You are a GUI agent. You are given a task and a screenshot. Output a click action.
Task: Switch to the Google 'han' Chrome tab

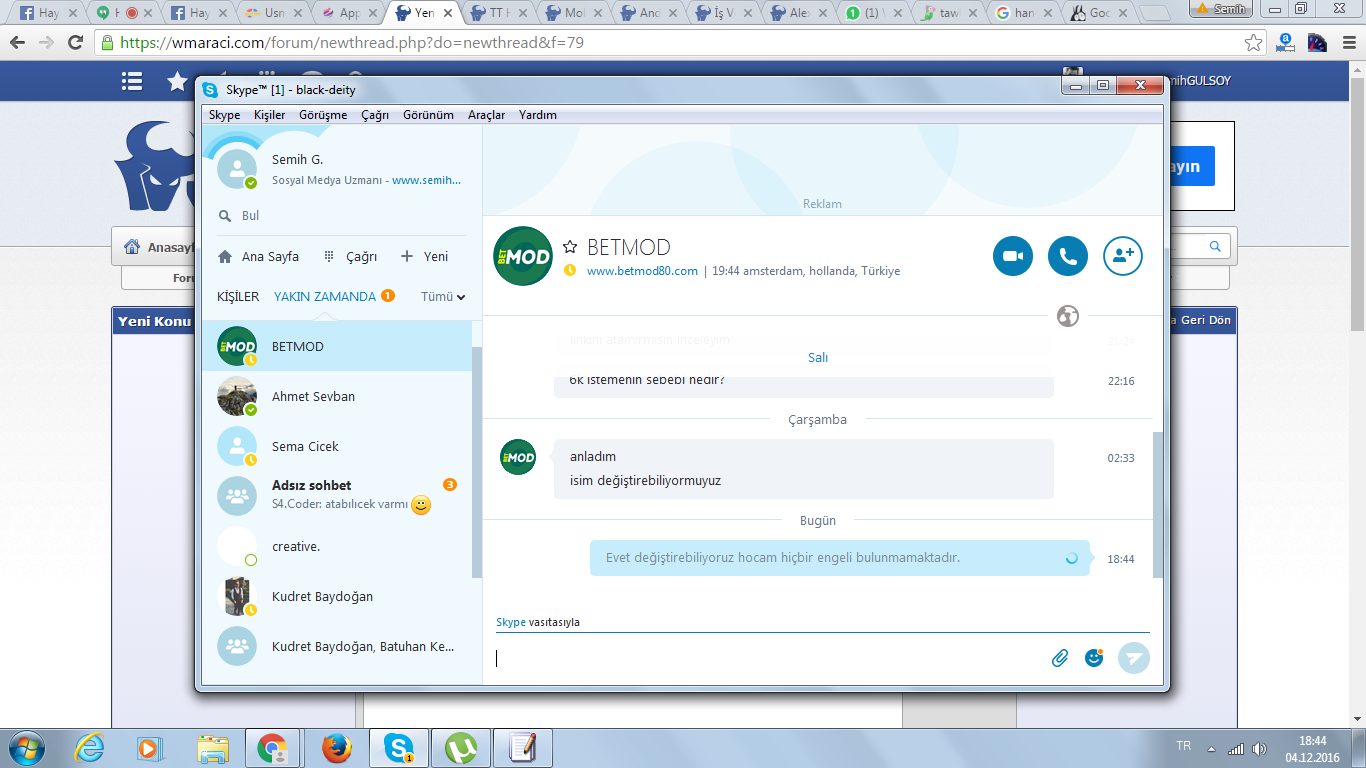[x=1023, y=14]
